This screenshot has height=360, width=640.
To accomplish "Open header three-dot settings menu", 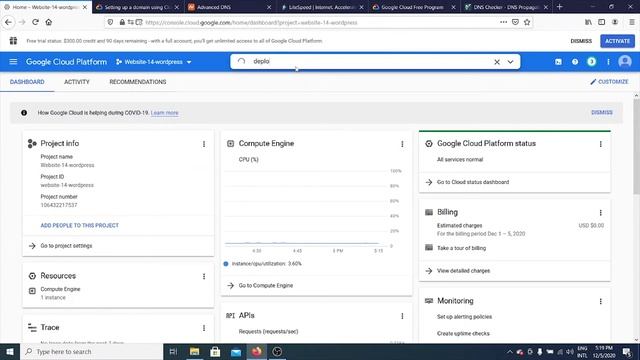I will pyautogui.click(x=608, y=62).
